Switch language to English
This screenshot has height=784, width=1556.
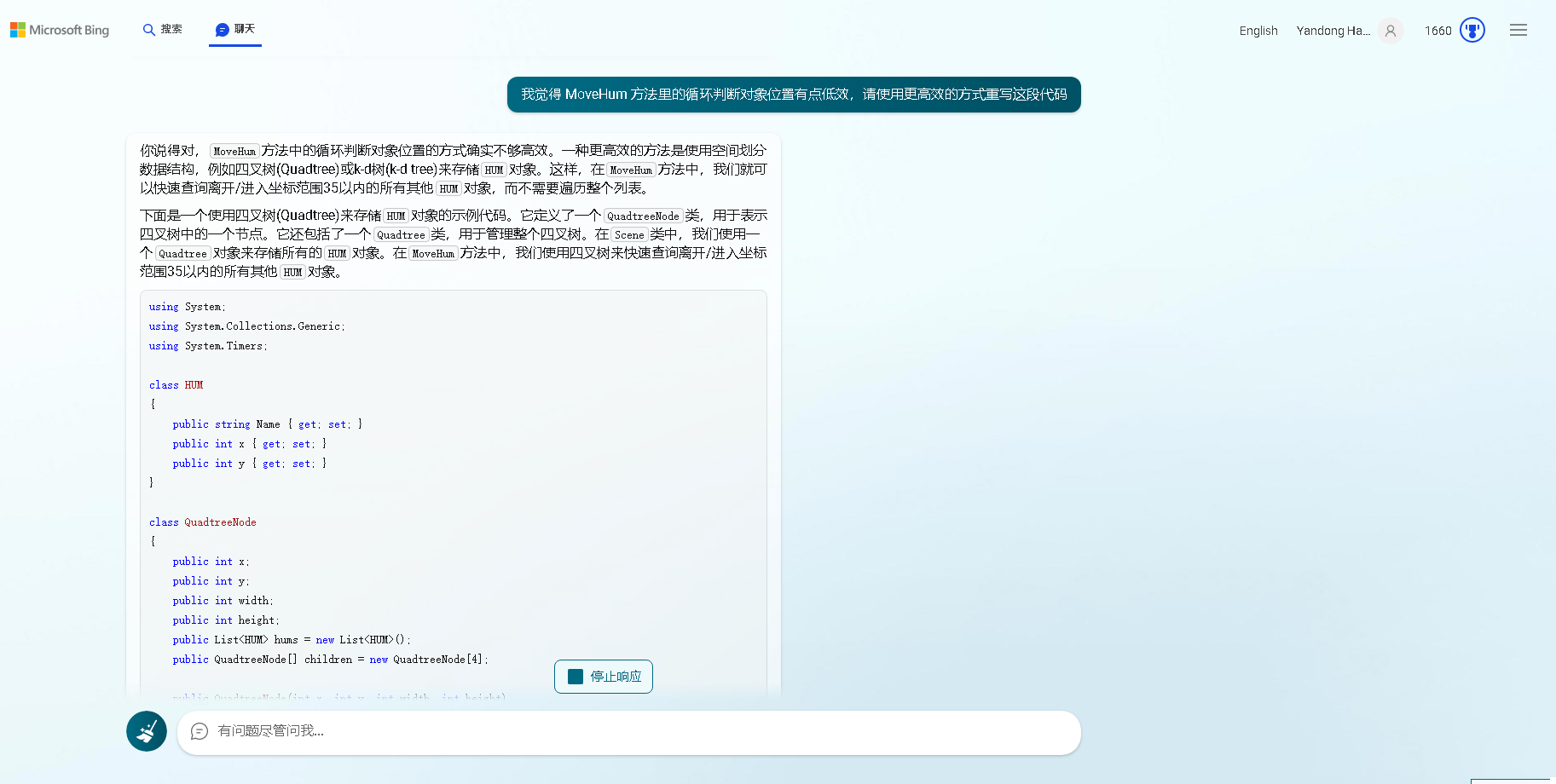(1258, 31)
